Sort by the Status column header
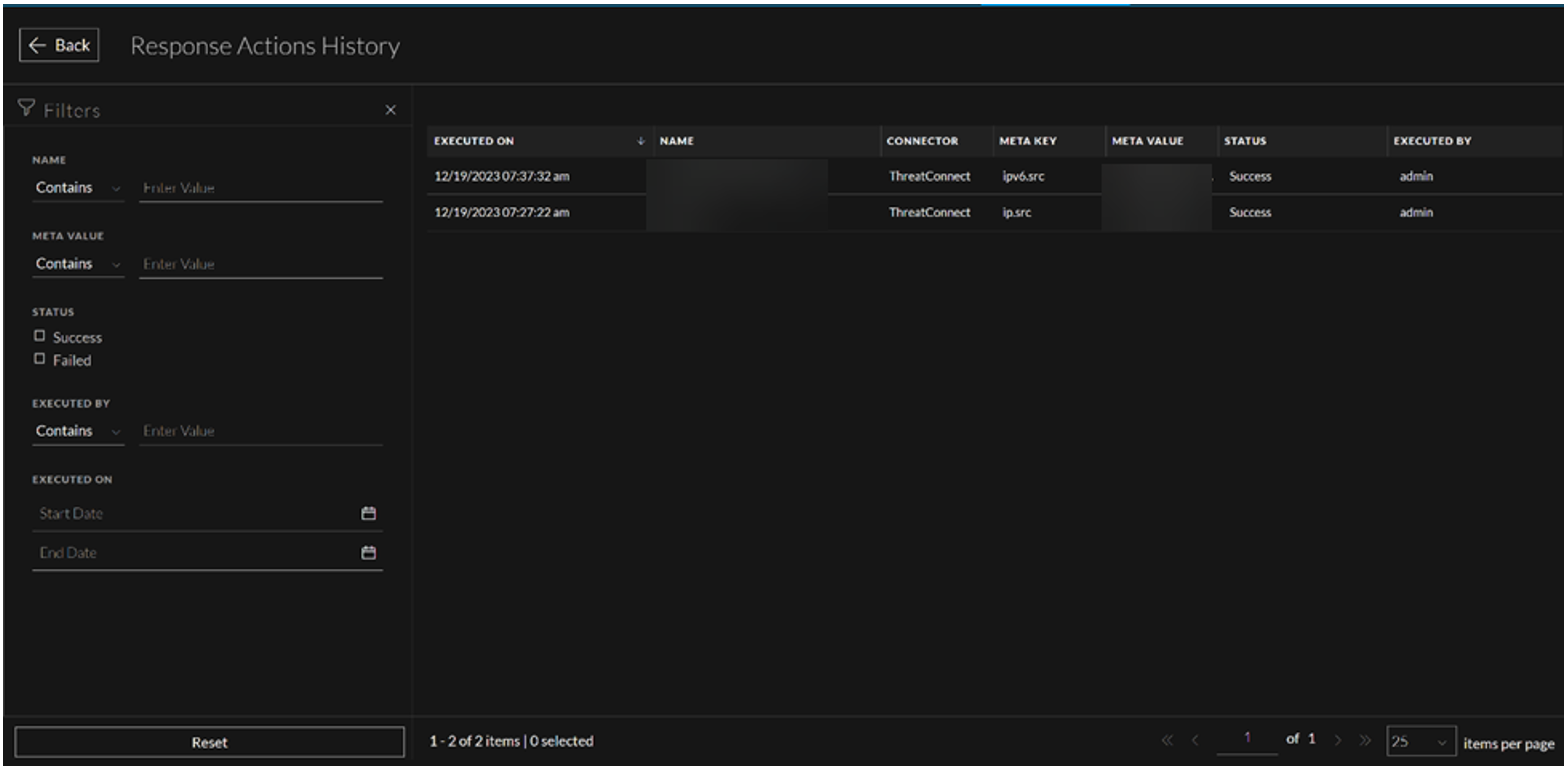Viewport: 1565px width, 770px height. point(1245,142)
